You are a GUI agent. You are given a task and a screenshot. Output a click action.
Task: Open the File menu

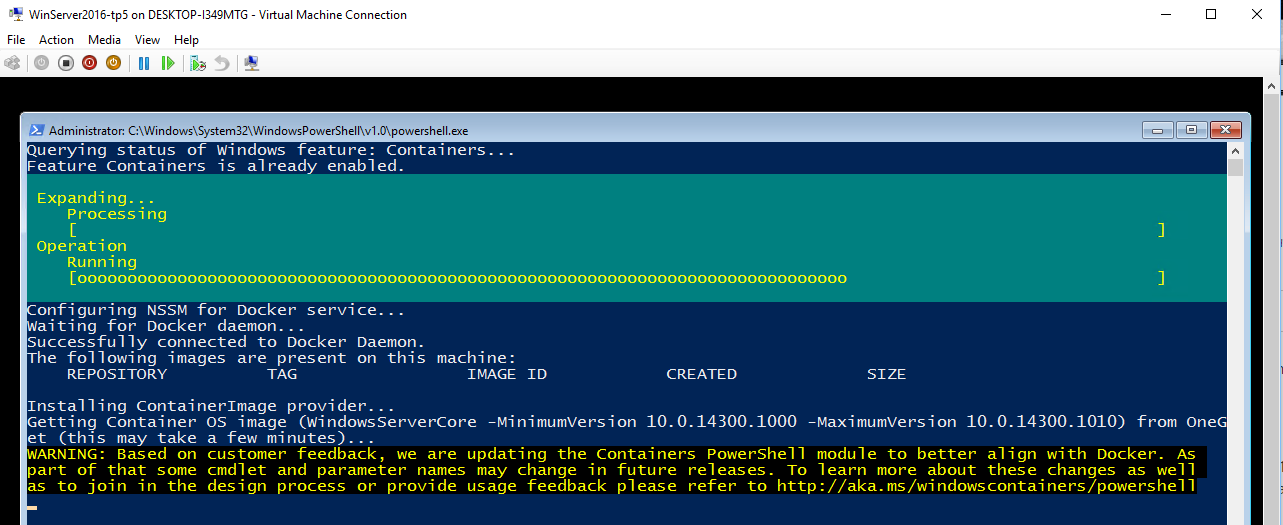pos(16,40)
